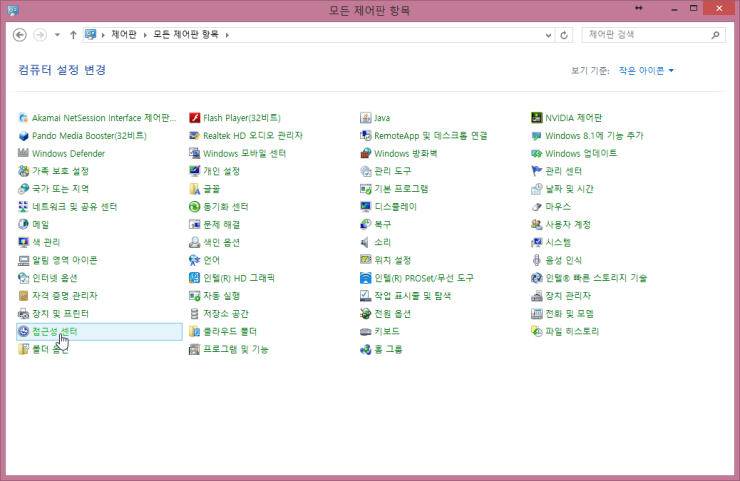Open the 마우스 icon
Viewport: 740px width, 481px height.
[x=536, y=207]
